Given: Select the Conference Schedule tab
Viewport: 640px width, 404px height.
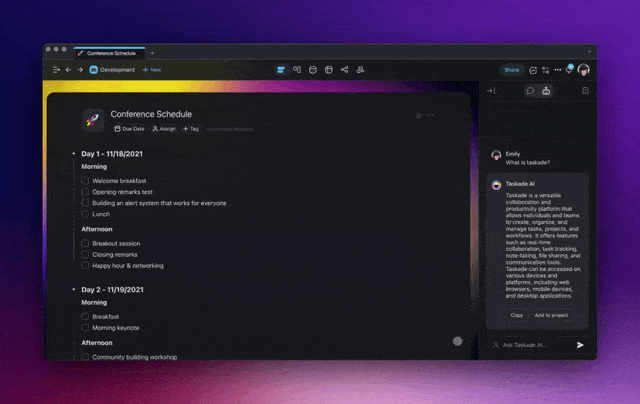Looking at the screenshot, I should [108, 52].
